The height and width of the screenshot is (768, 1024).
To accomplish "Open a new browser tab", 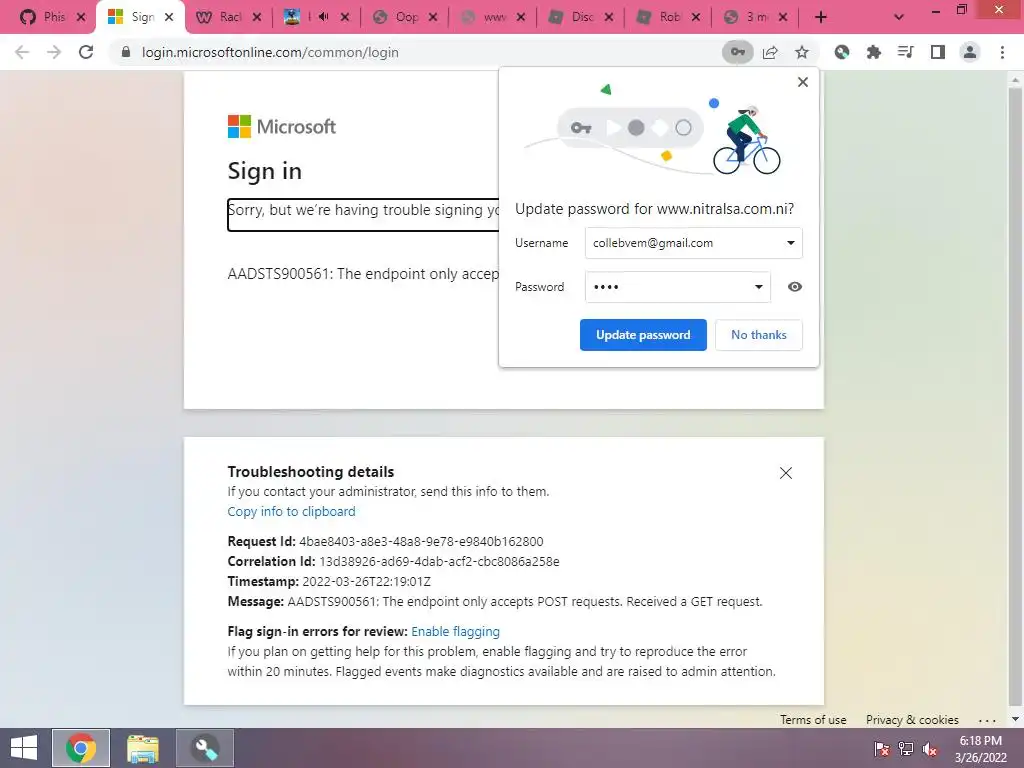I will tap(821, 18).
